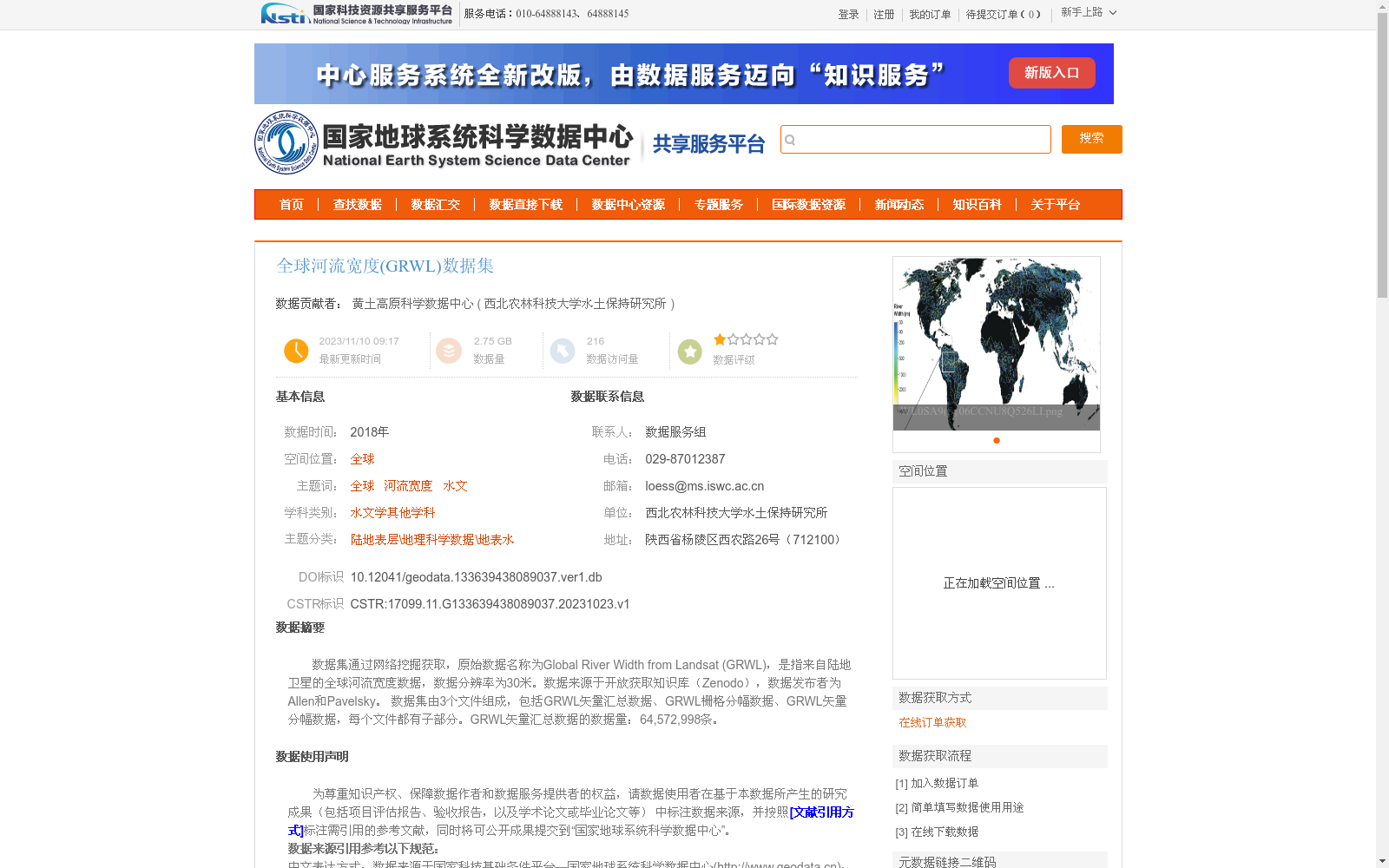Open the 新闻动态 menu item

click(x=899, y=205)
